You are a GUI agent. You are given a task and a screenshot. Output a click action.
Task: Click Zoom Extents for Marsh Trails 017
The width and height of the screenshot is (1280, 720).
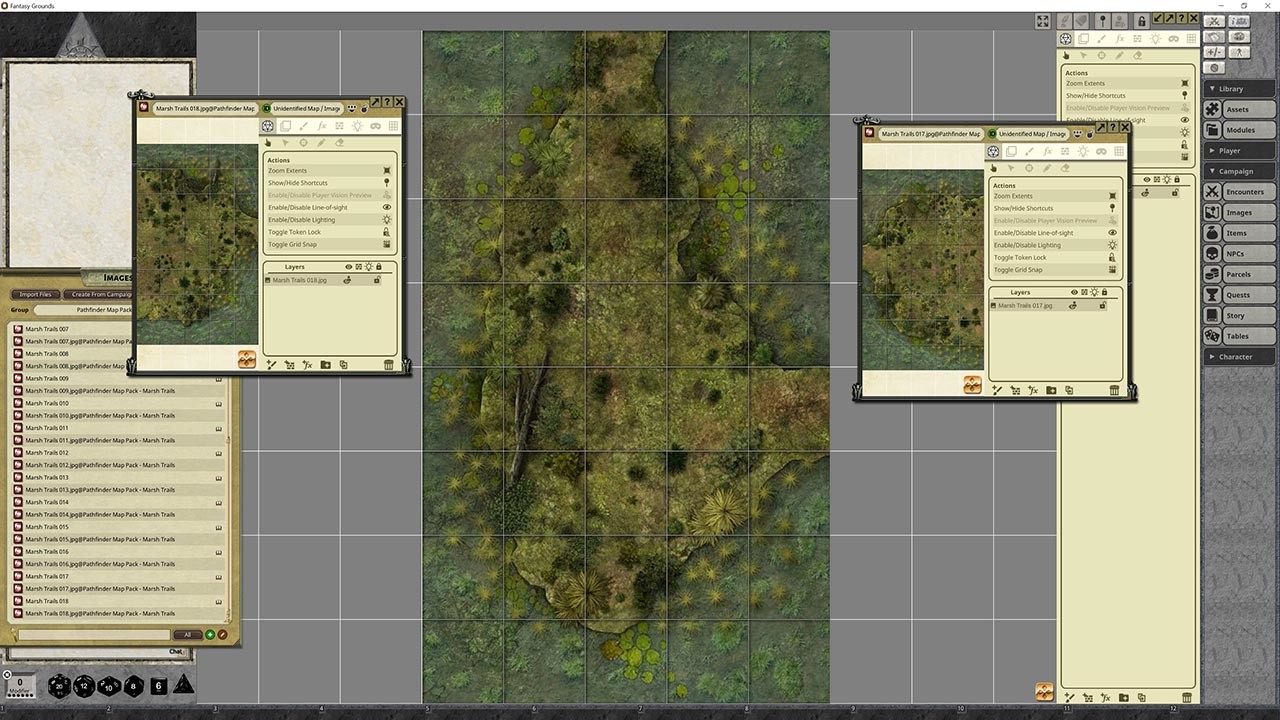point(1014,196)
